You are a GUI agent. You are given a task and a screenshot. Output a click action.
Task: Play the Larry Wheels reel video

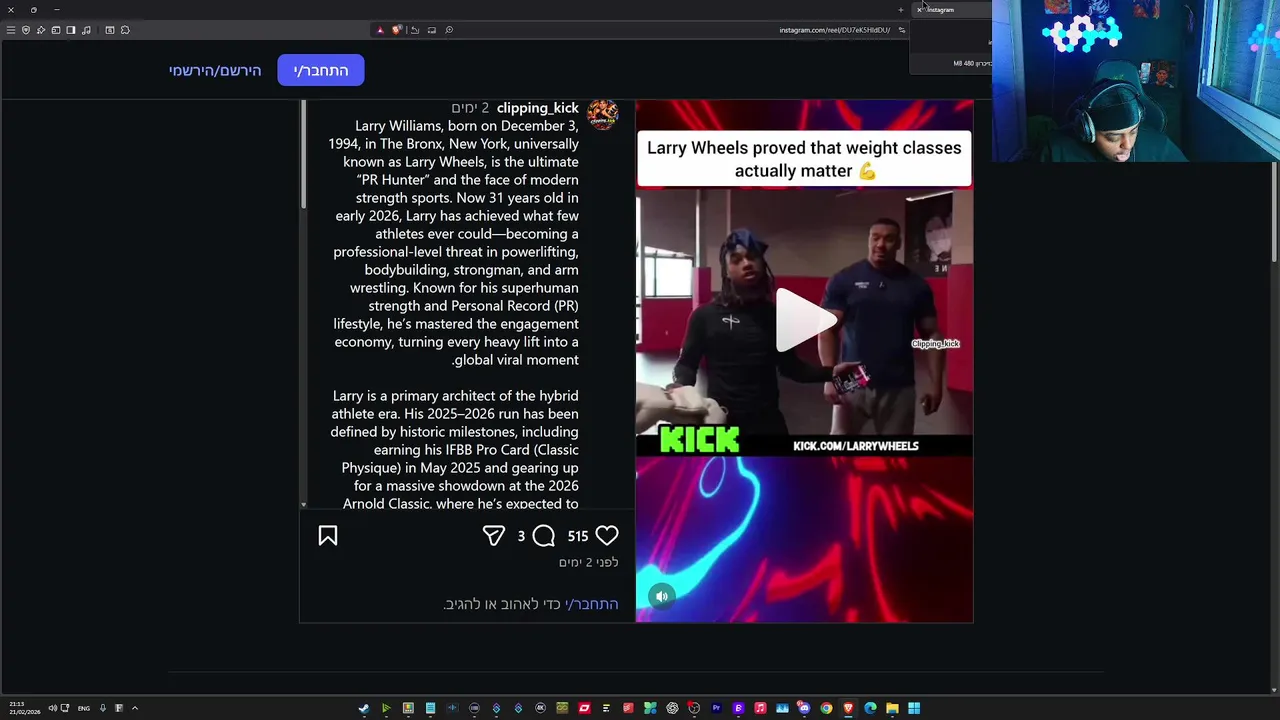(x=805, y=320)
